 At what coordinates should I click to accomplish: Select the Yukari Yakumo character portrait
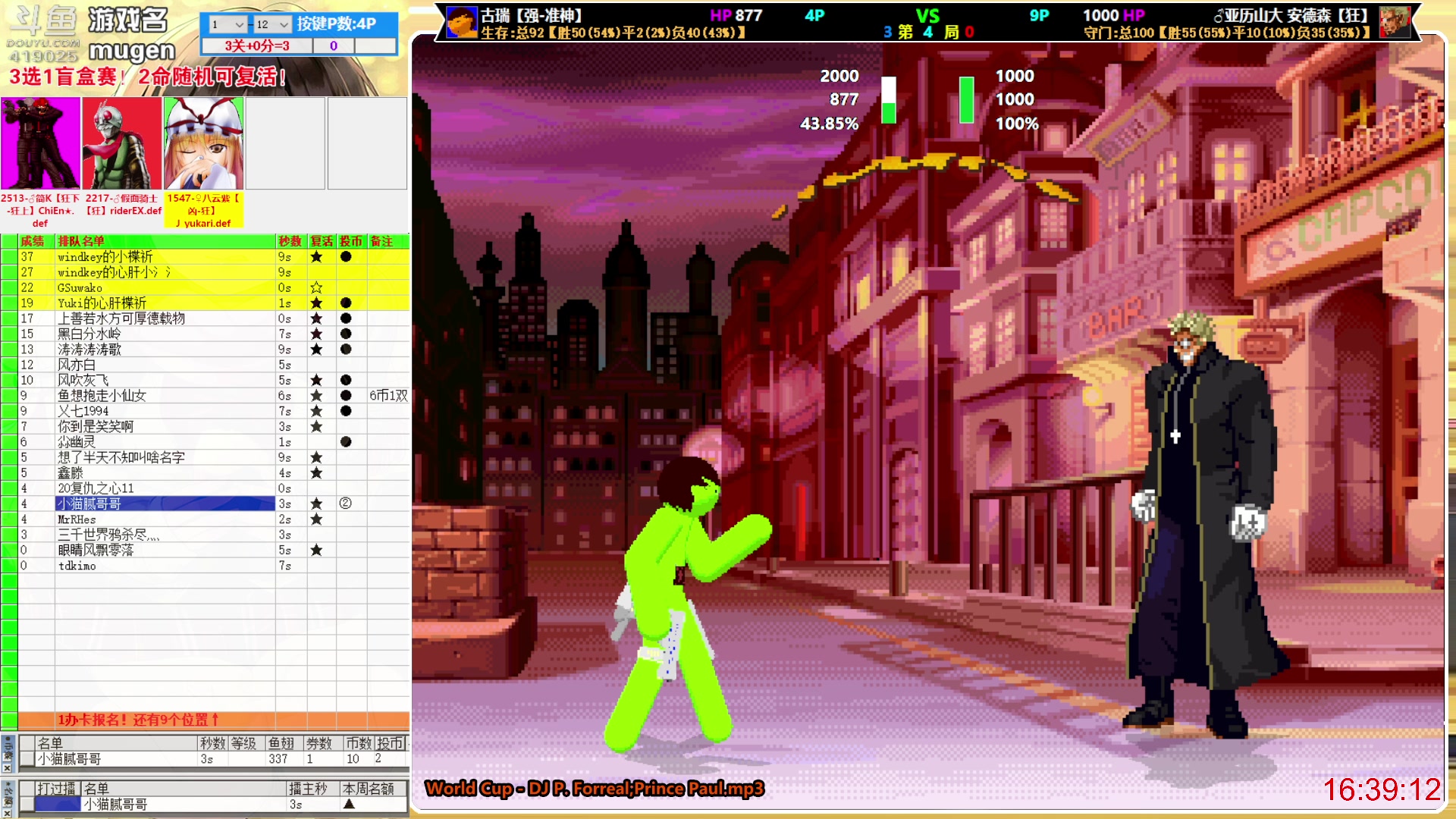click(x=203, y=143)
